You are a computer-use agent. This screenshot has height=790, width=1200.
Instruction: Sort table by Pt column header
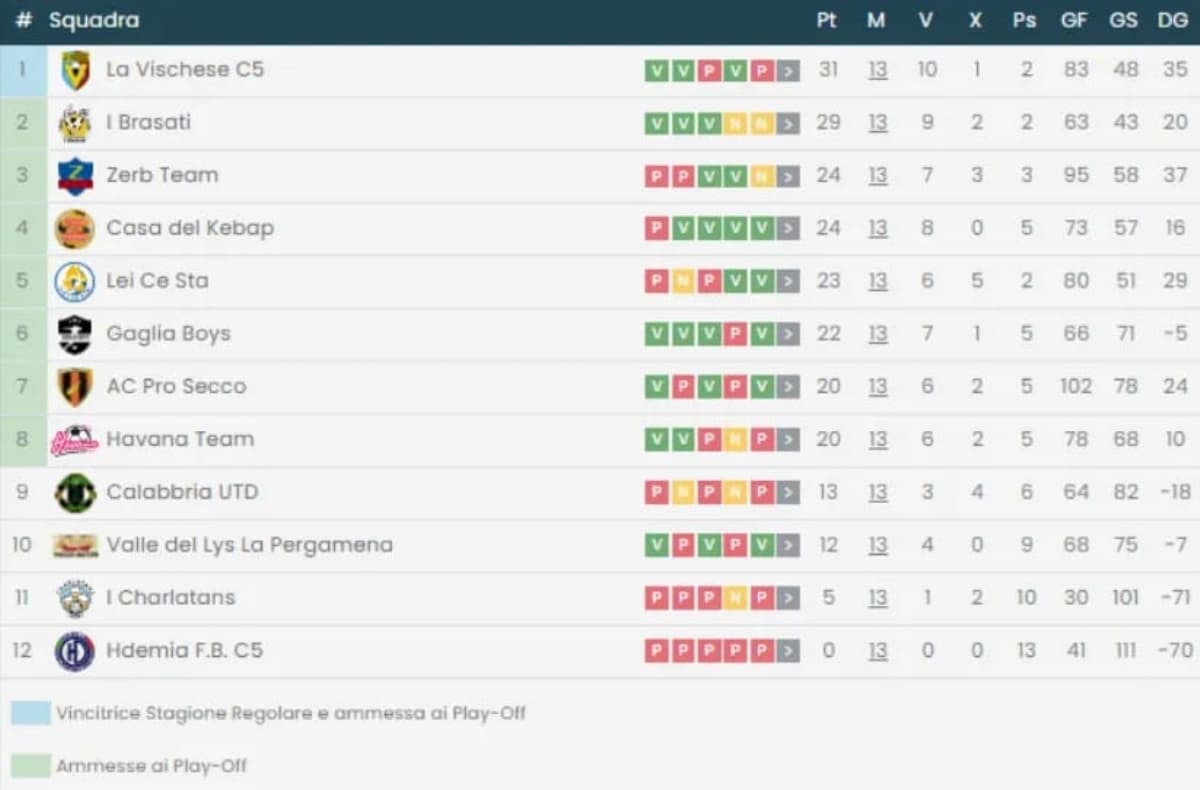point(826,20)
